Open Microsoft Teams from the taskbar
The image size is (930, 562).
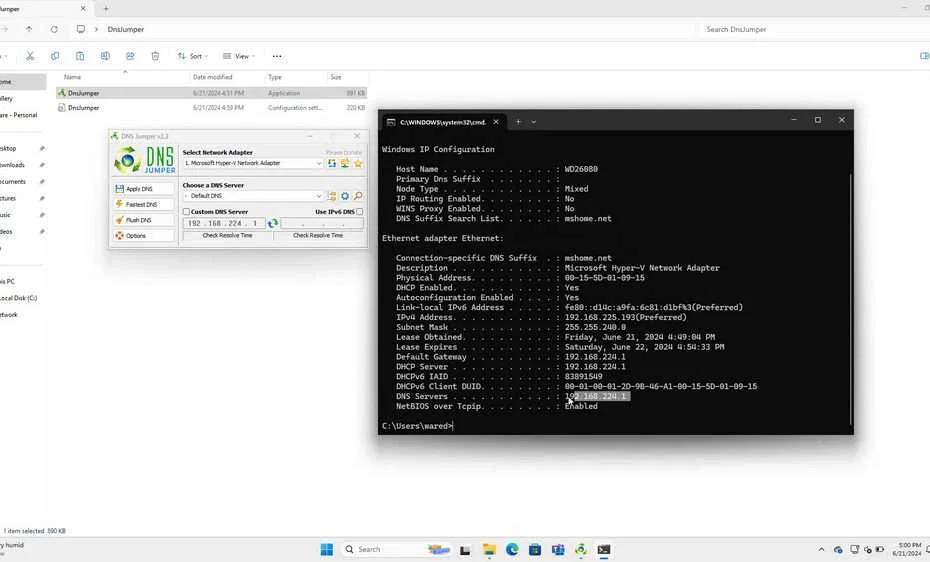(558, 550)
